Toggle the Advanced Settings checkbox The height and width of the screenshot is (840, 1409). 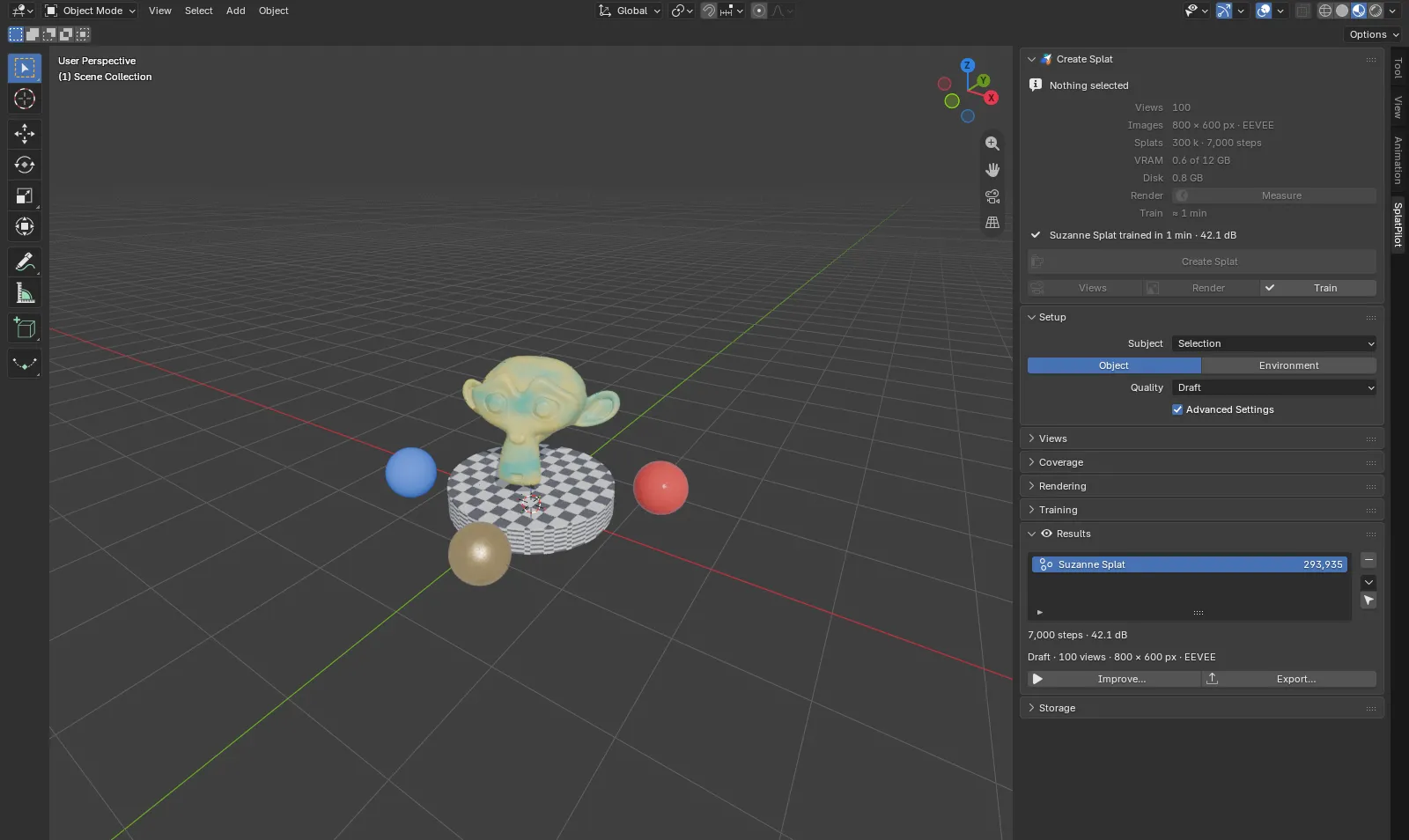coord(1177,409)
